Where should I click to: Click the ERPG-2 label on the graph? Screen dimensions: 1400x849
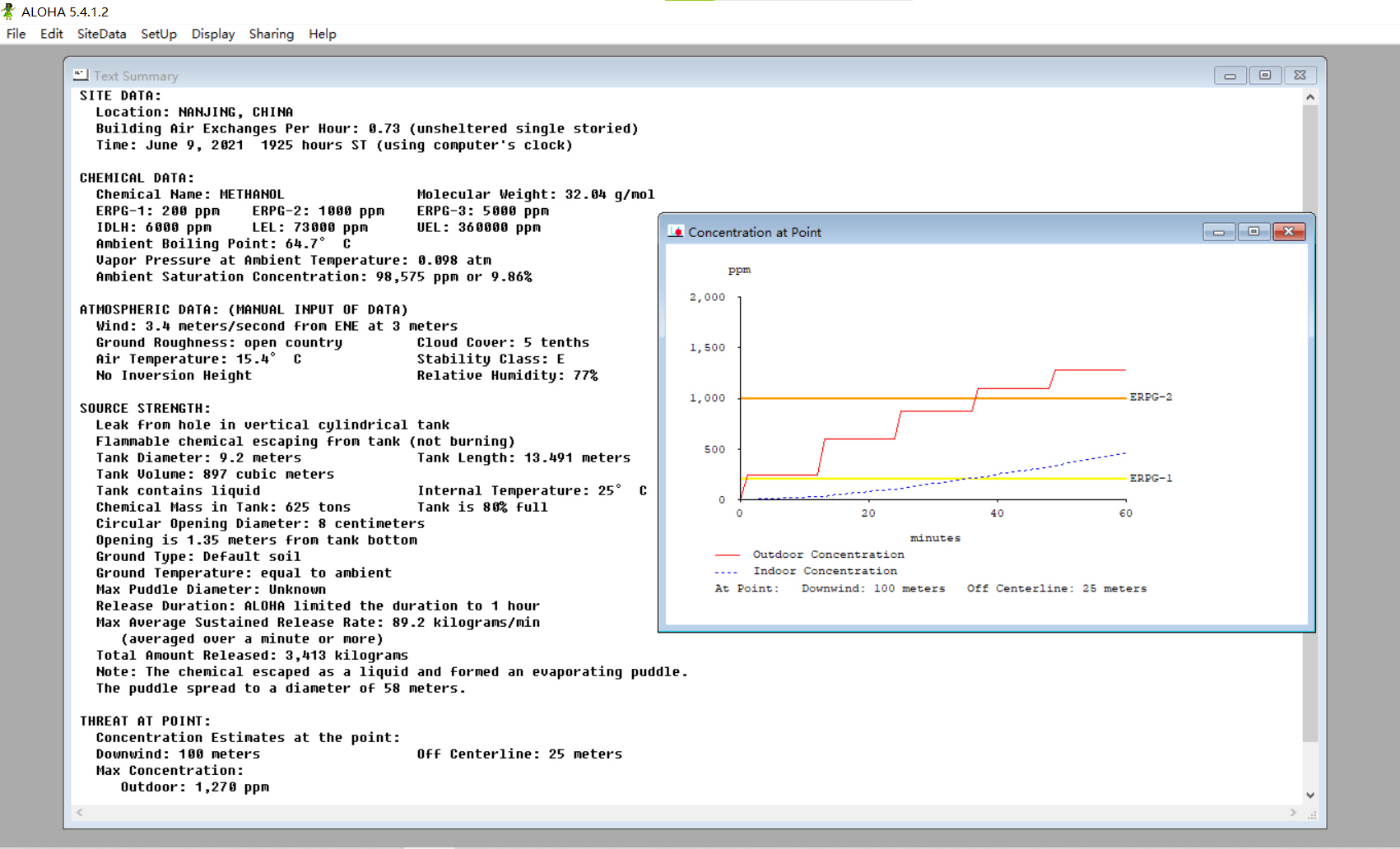(x=1151, y=397)
